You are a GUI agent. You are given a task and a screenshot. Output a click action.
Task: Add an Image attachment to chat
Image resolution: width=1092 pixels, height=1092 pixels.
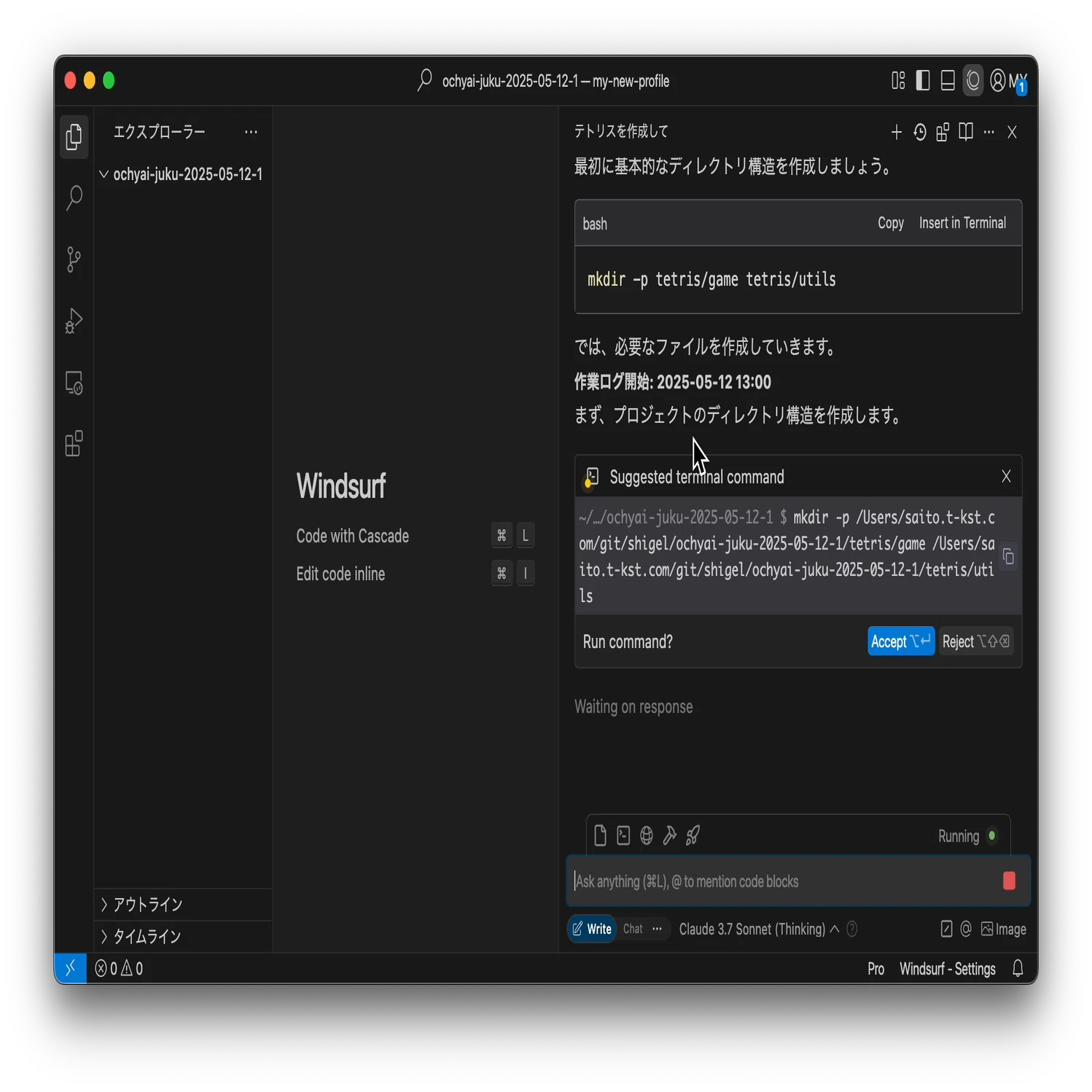click(1003, 929)
